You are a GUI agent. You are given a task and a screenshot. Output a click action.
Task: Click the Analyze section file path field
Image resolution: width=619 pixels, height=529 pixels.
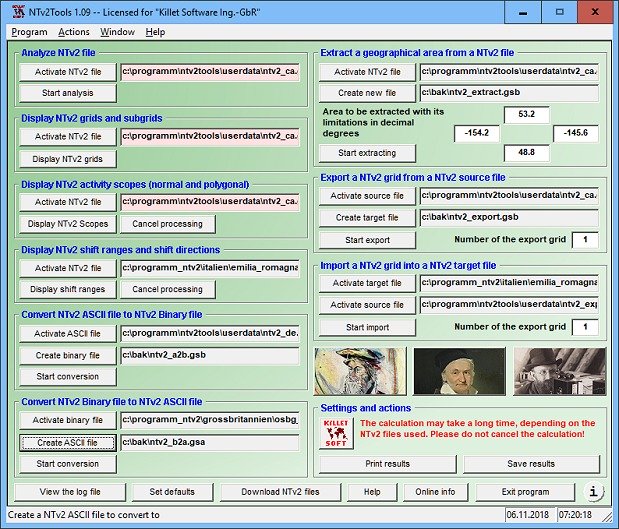click(x=210, y=72)
